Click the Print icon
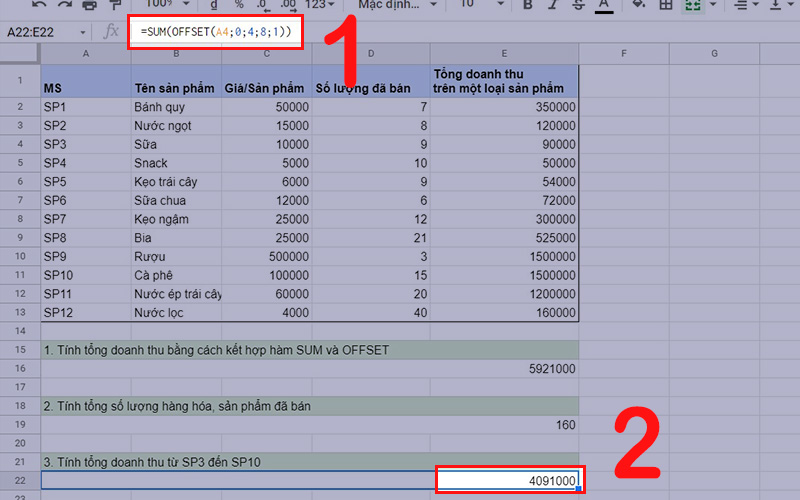 89,5
